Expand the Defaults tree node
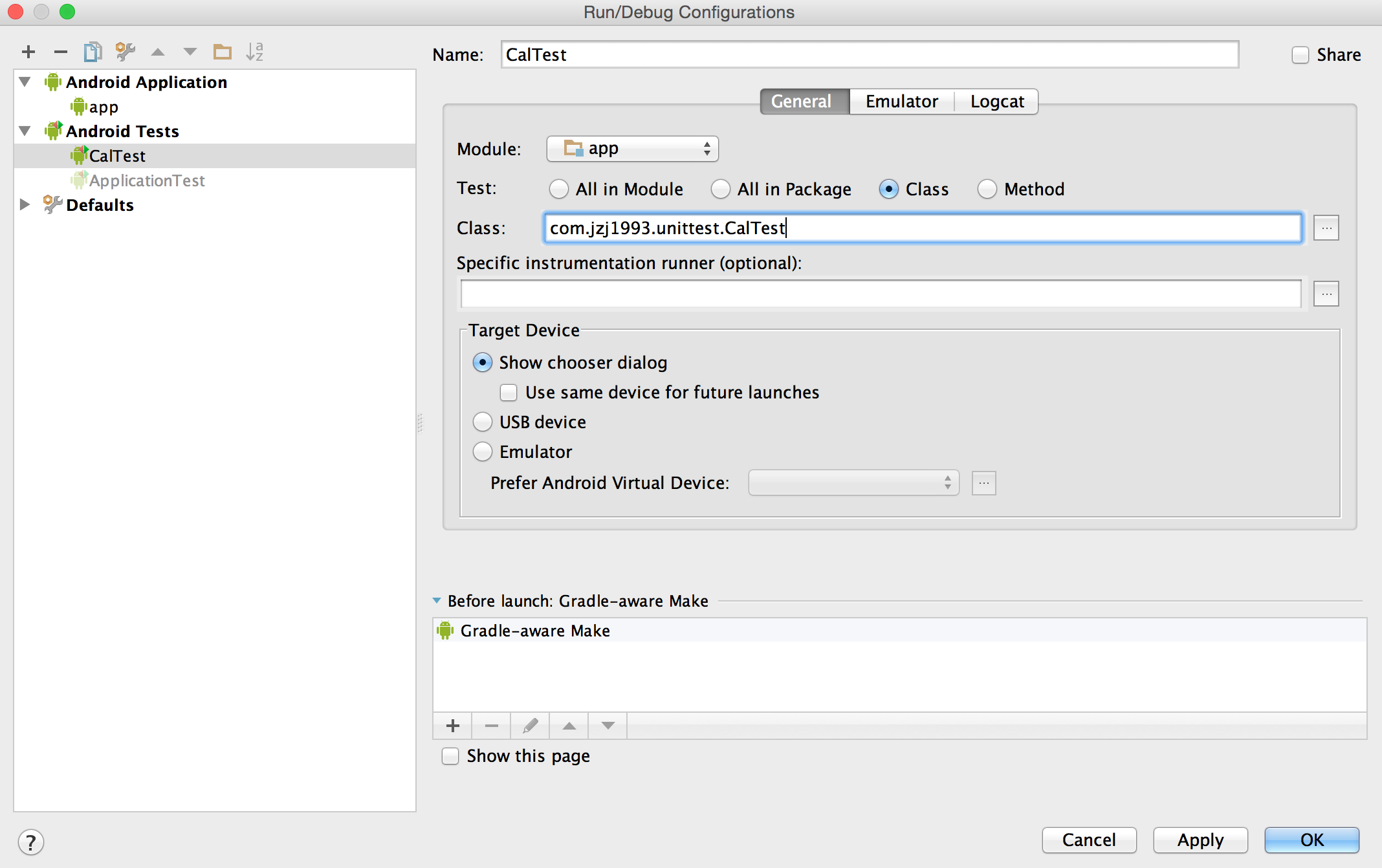 coord(25,204)
